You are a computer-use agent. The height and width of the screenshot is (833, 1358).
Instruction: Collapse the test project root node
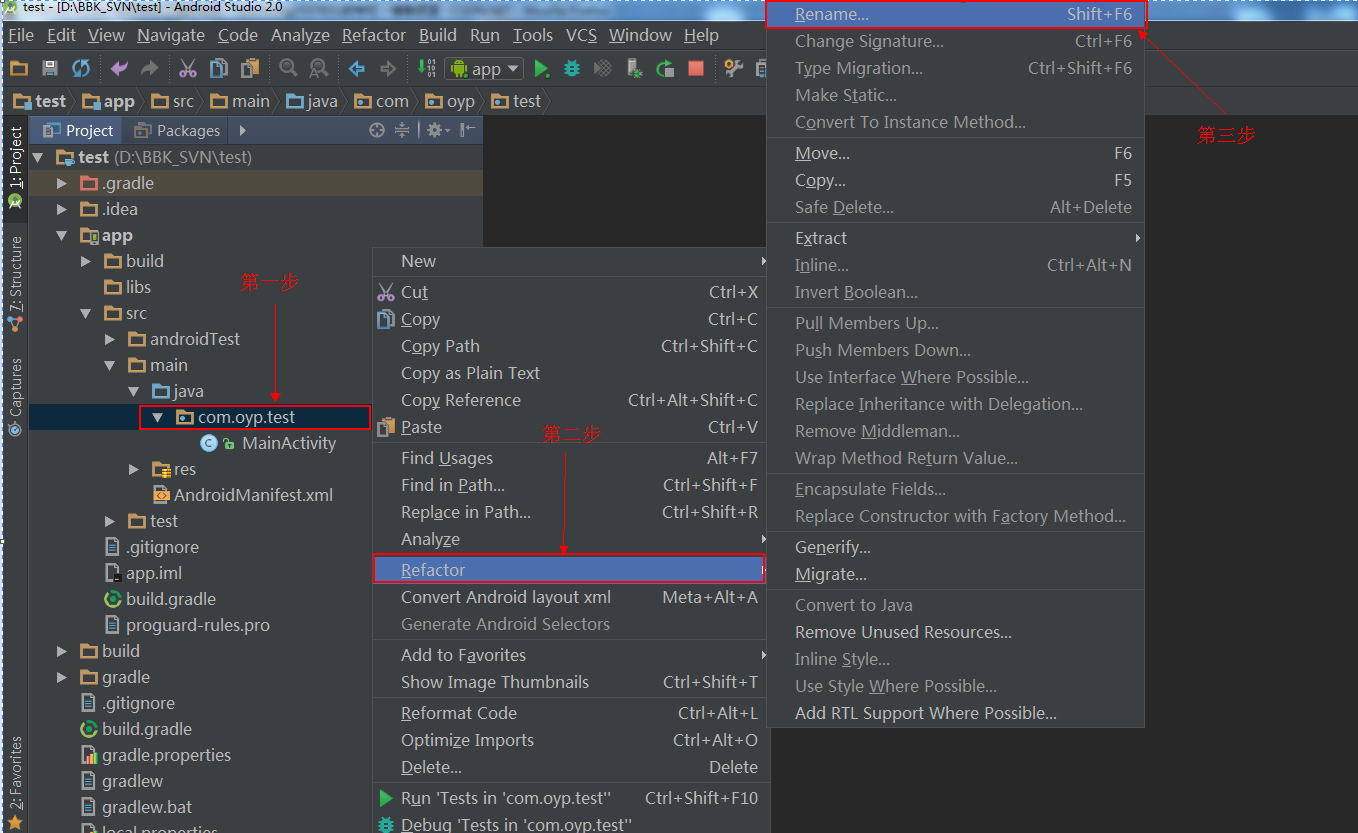pos(39,157)
